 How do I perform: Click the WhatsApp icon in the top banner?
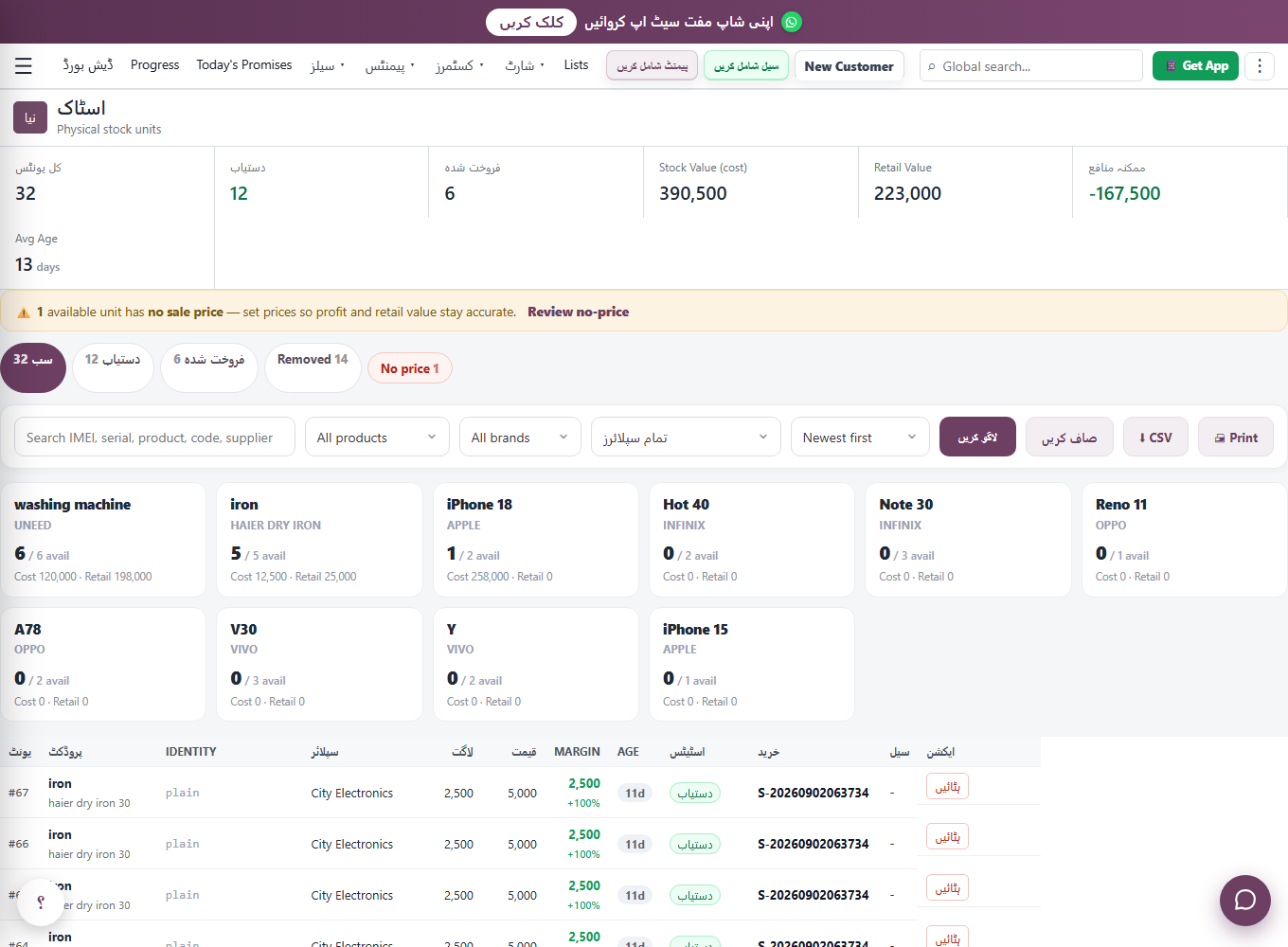click(x=792, y=22)
